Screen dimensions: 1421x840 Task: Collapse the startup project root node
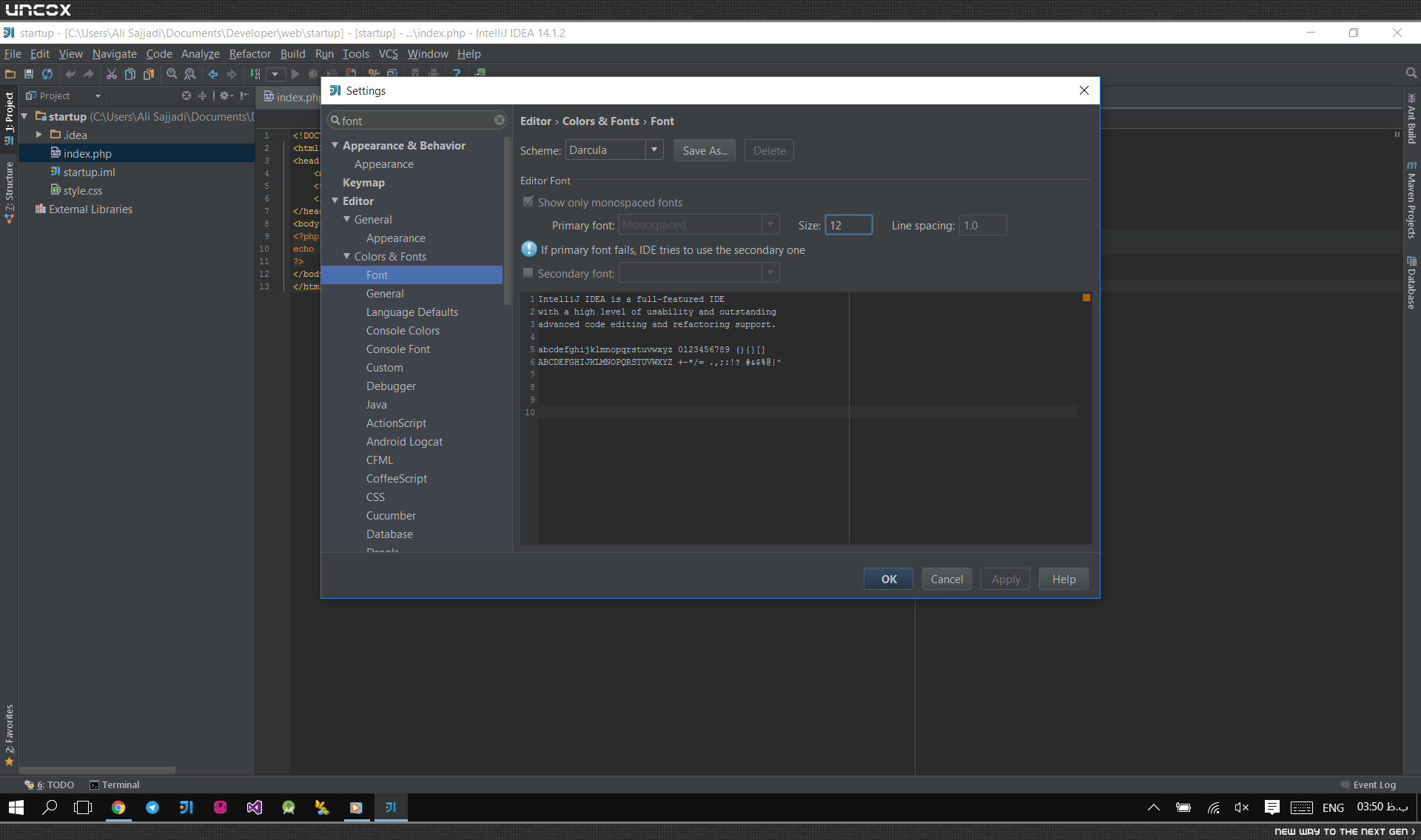tap(24, 116)
